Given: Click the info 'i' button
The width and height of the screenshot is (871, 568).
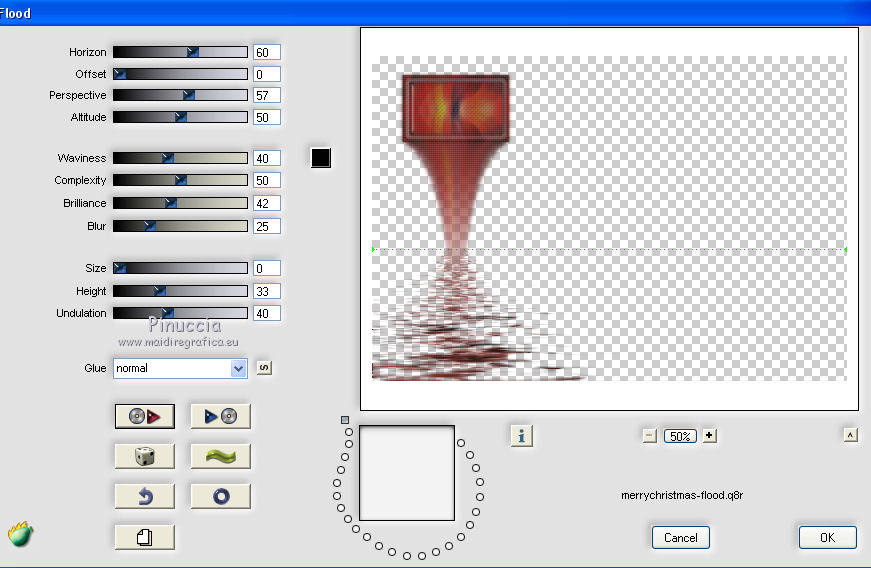Looking at the screenshot, I should 521,436.
